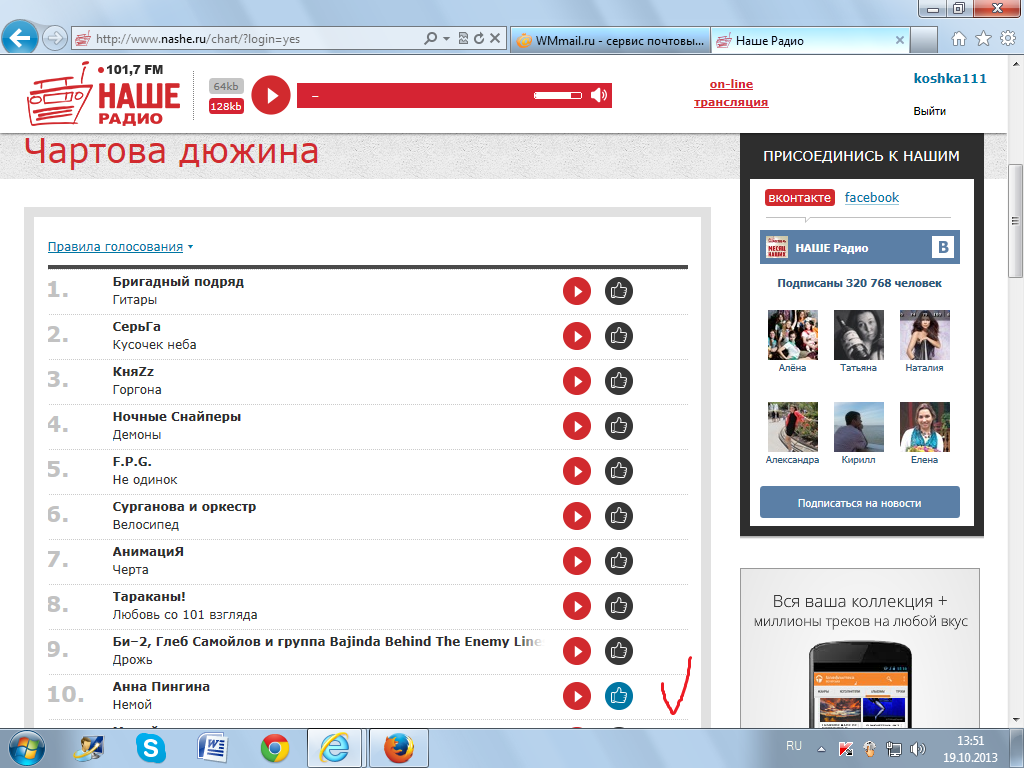Play Тараканы! Любовь со 101 взгляда
Image resolution: width=1024 pixels, height=768 pixels.
coord(577,607)
